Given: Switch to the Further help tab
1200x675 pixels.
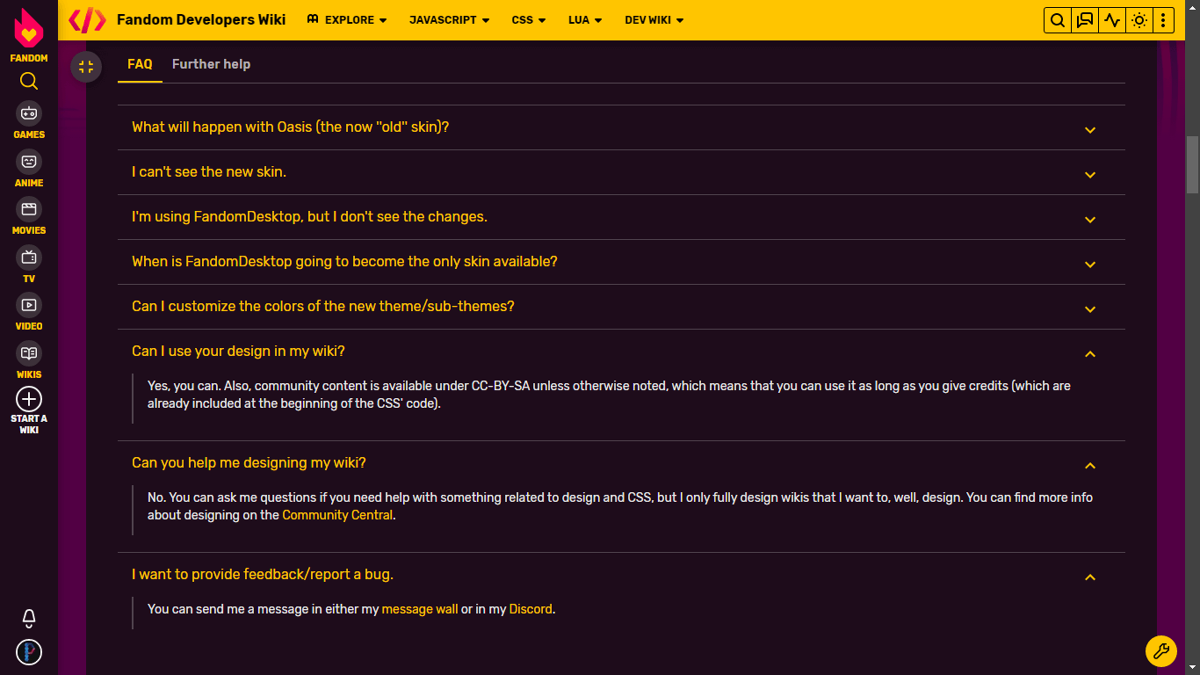Looking at the screenshot, I should point(211,64).
